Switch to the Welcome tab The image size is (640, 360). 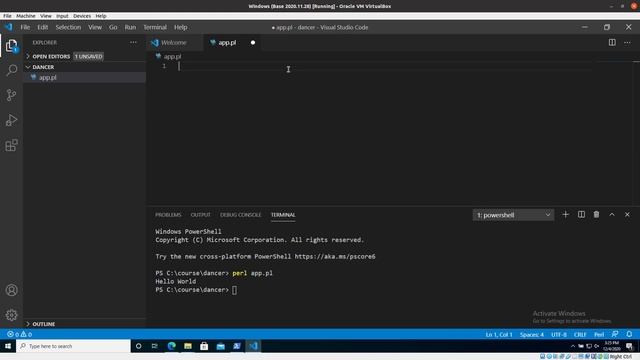[174, 42]
